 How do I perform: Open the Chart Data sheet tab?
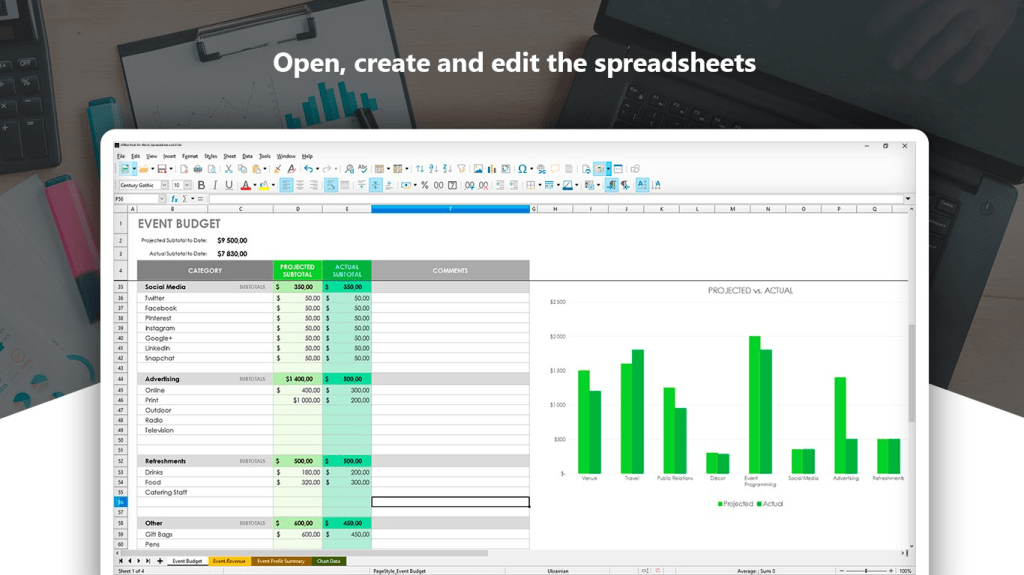[x=328, y=561]
